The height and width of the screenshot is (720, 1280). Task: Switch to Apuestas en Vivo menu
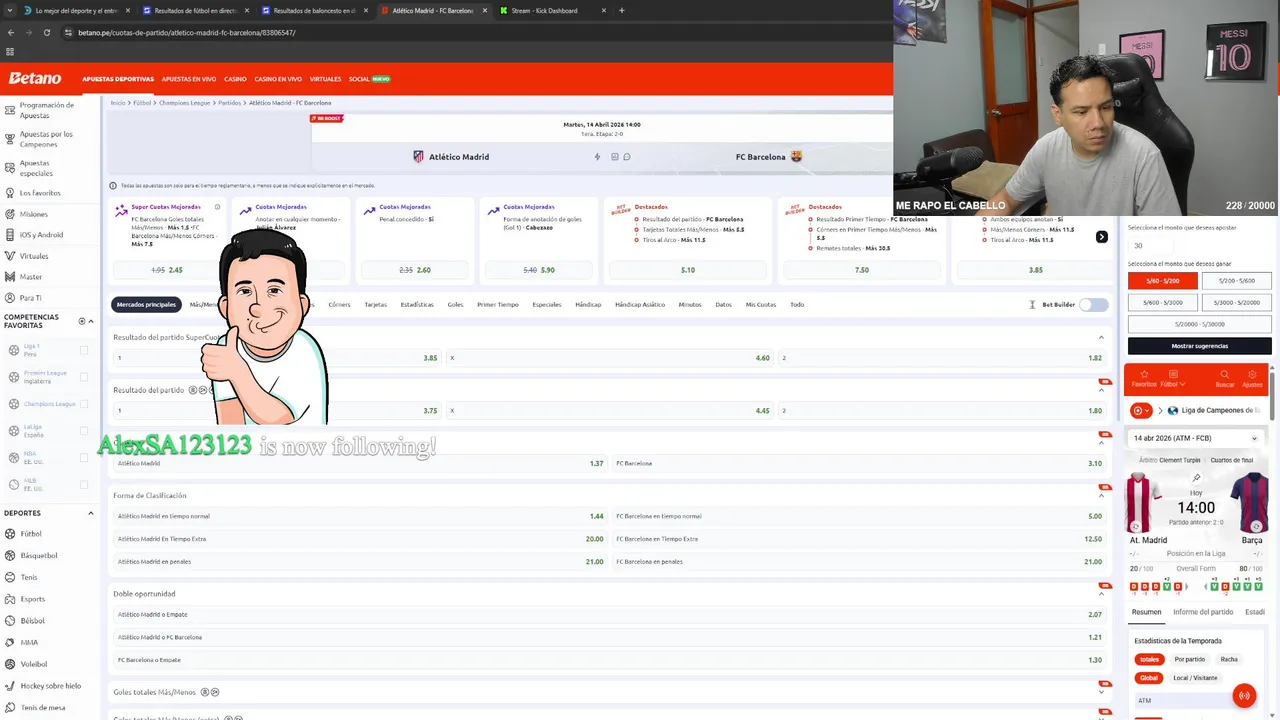[x=189, y=79]
